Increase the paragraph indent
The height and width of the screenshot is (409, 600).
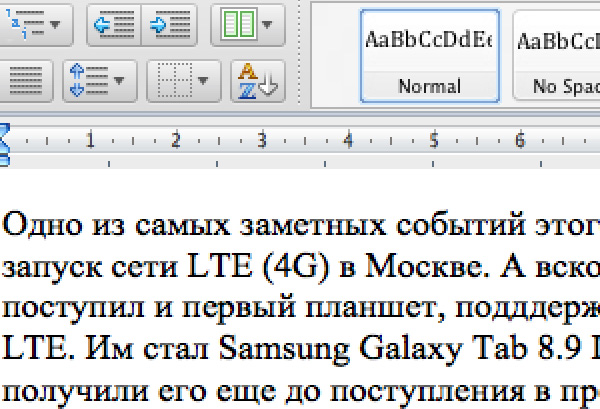170,25
